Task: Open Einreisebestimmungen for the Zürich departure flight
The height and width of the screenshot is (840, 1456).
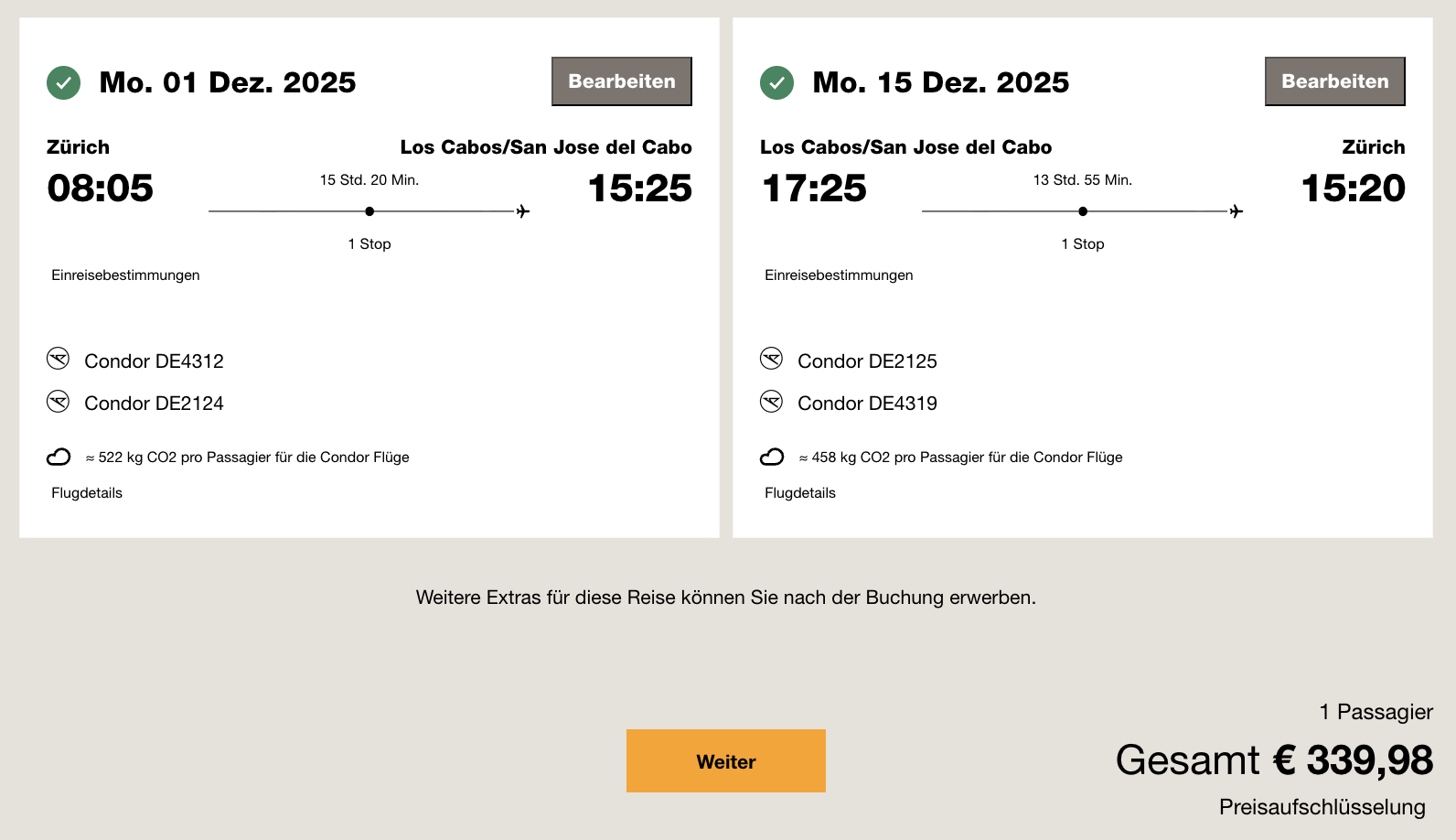Action: pyautogui.click(x=125, y=275)
